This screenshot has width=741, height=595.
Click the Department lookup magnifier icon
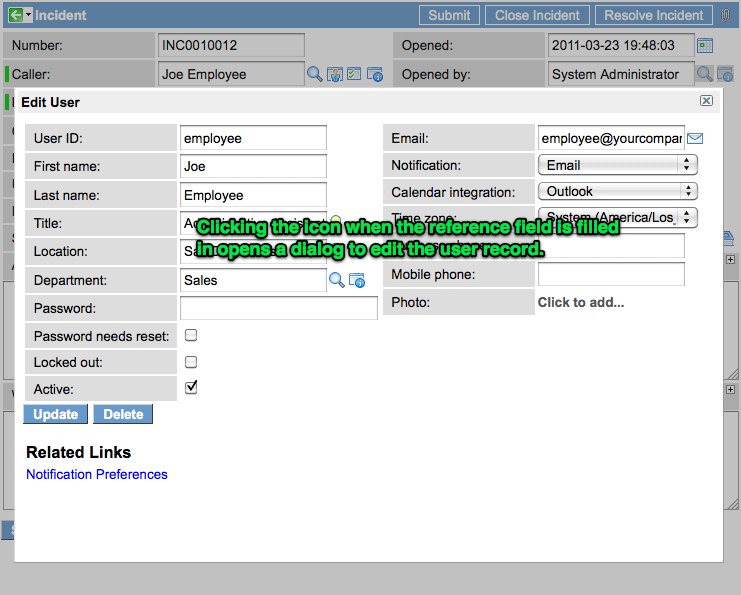337,281
